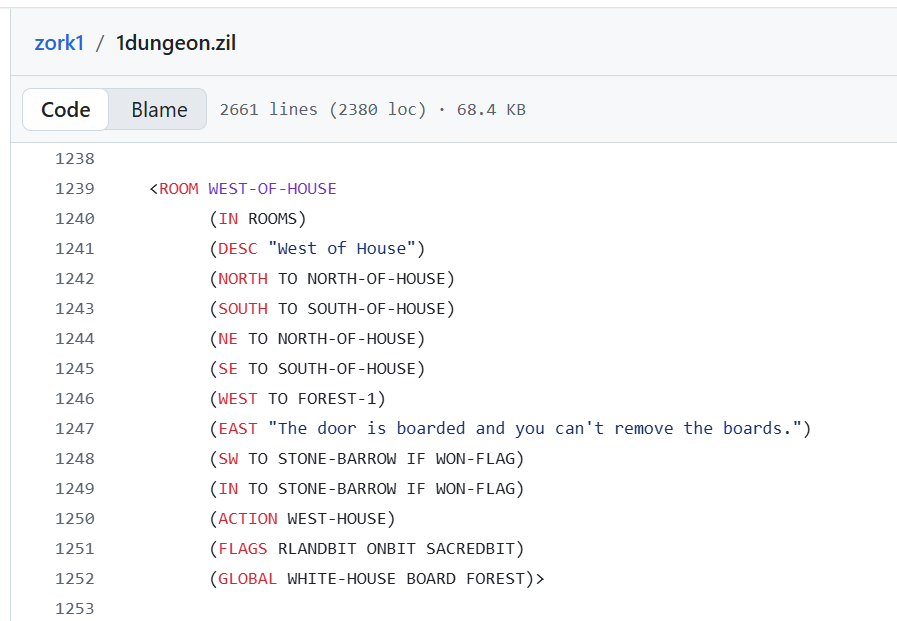Click '(IN ROOMS)' code line
Image resolution: width=897 pixels, height=621 pixels.
coord(257,219)
